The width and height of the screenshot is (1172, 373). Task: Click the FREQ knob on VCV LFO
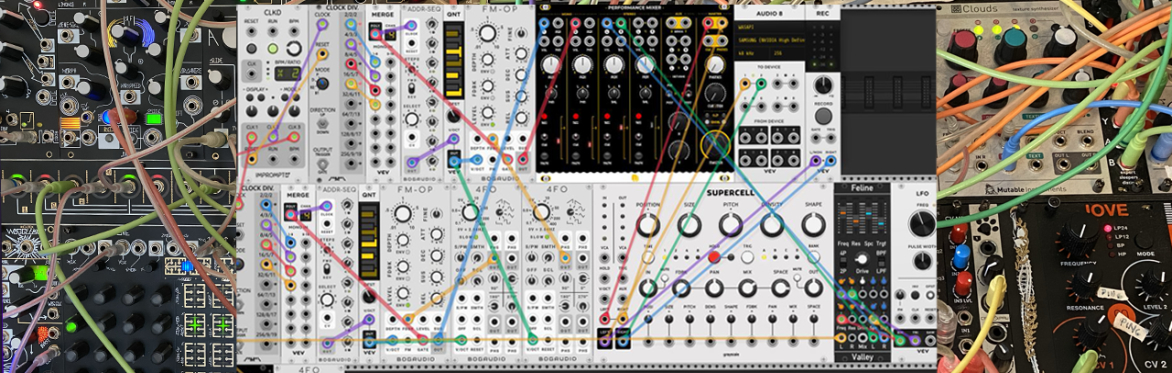pos(922,224)
